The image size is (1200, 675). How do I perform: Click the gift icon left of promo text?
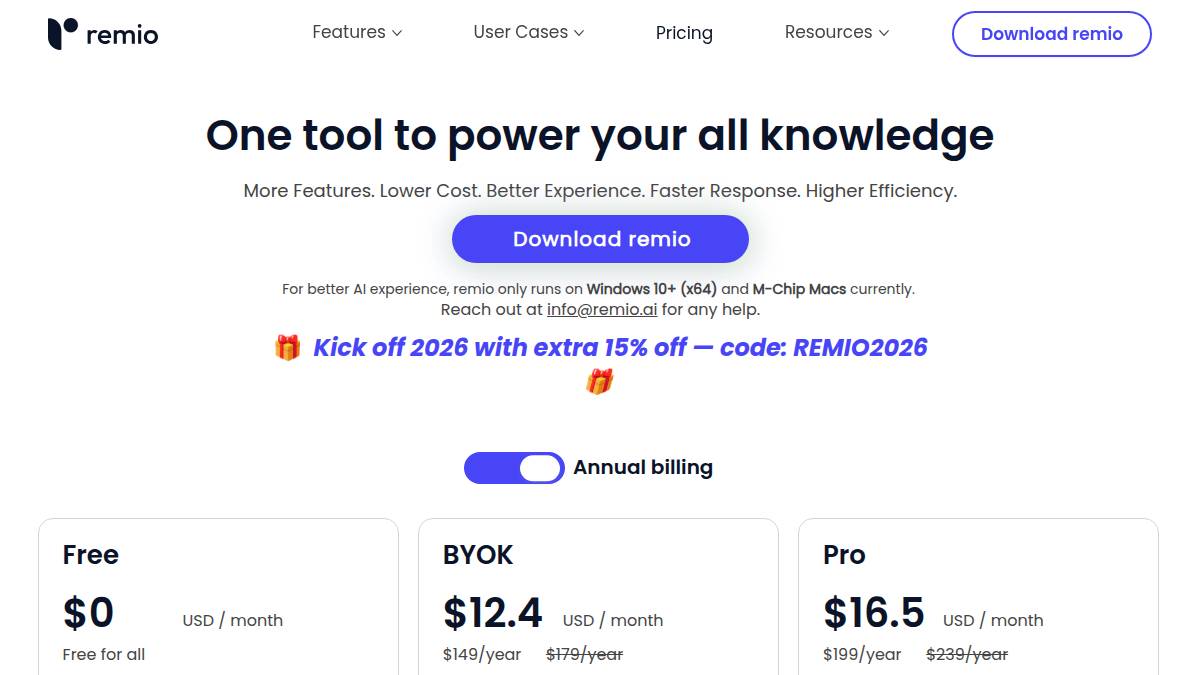[287, 348]
